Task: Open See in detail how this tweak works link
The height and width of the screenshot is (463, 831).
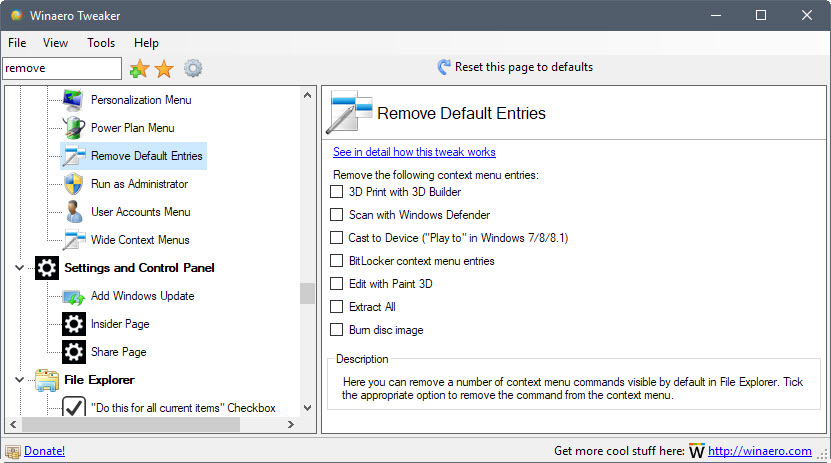Action: pos(414,152)
